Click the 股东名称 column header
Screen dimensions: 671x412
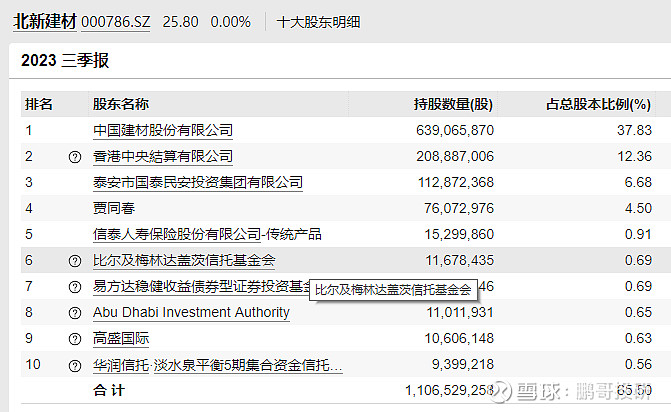[121, 104]
